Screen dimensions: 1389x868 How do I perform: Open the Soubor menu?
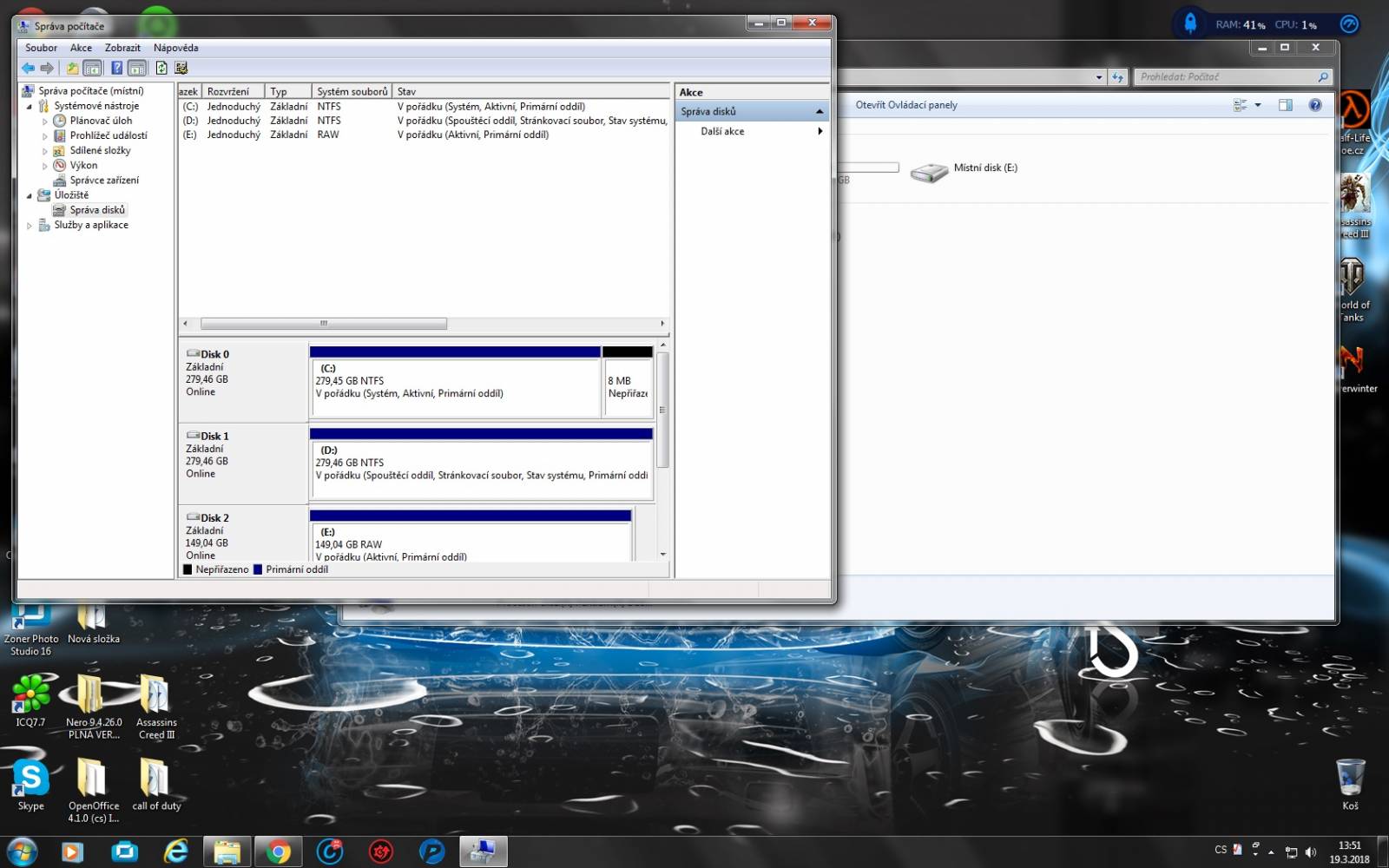(41, 48)
